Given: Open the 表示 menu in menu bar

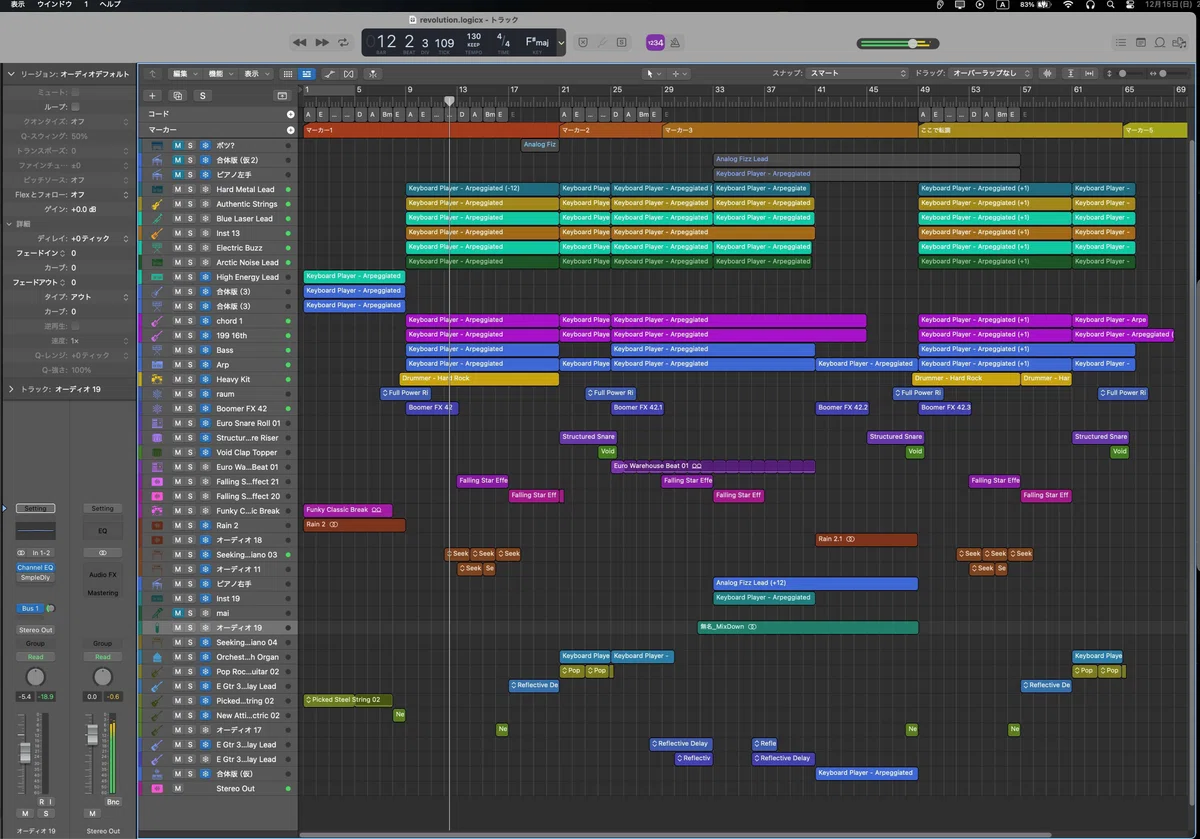Looking at the screenshot, I should tap(18, 5).
